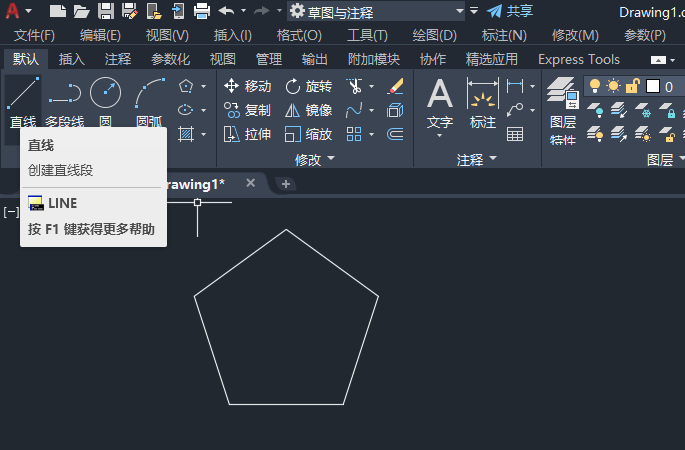Switch to the 注释 ribbon tab
Image resolution: width=685 pixels, height=450 pixels.
click(118, 59)
